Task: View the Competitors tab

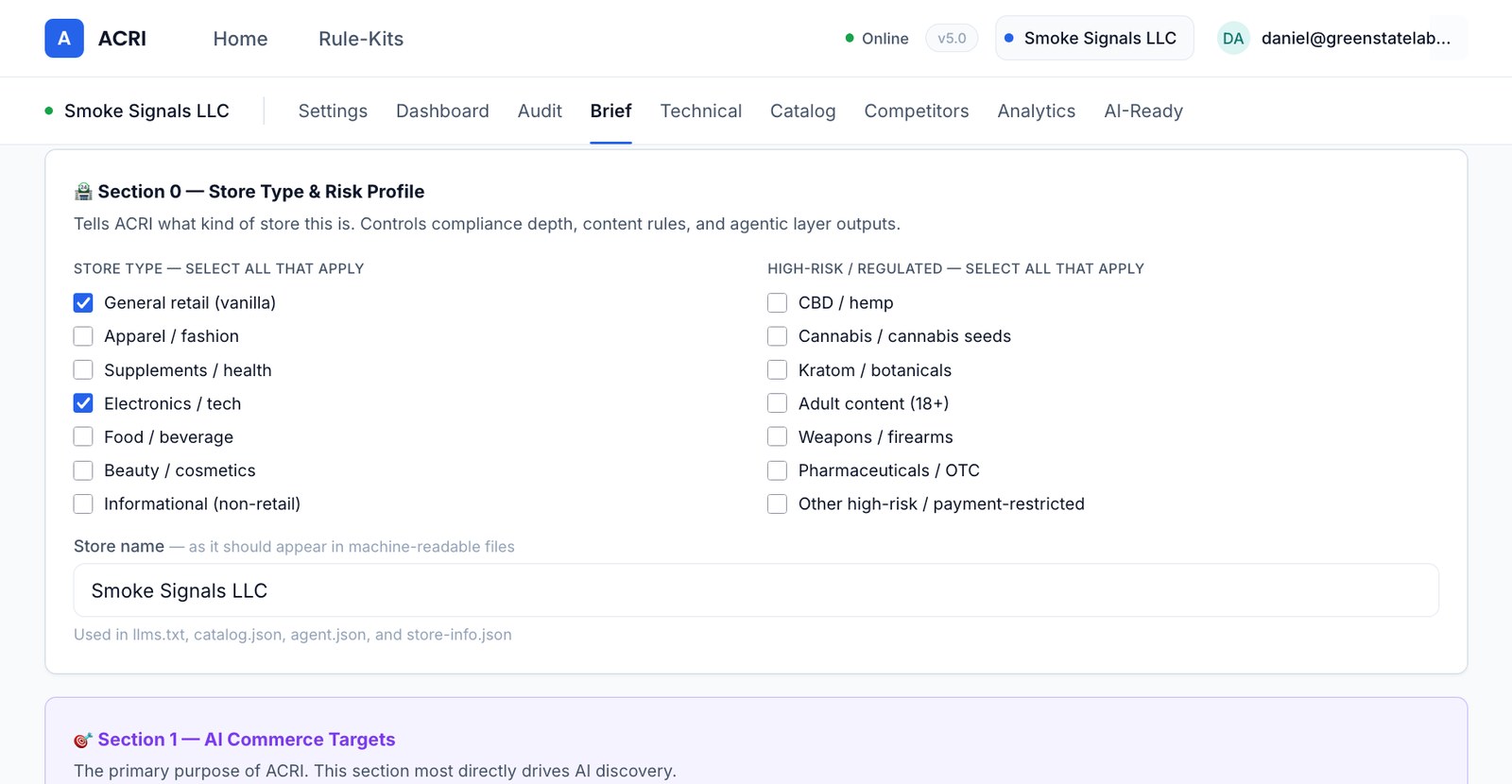Action: pyautogui.click(x=917, y=111)
